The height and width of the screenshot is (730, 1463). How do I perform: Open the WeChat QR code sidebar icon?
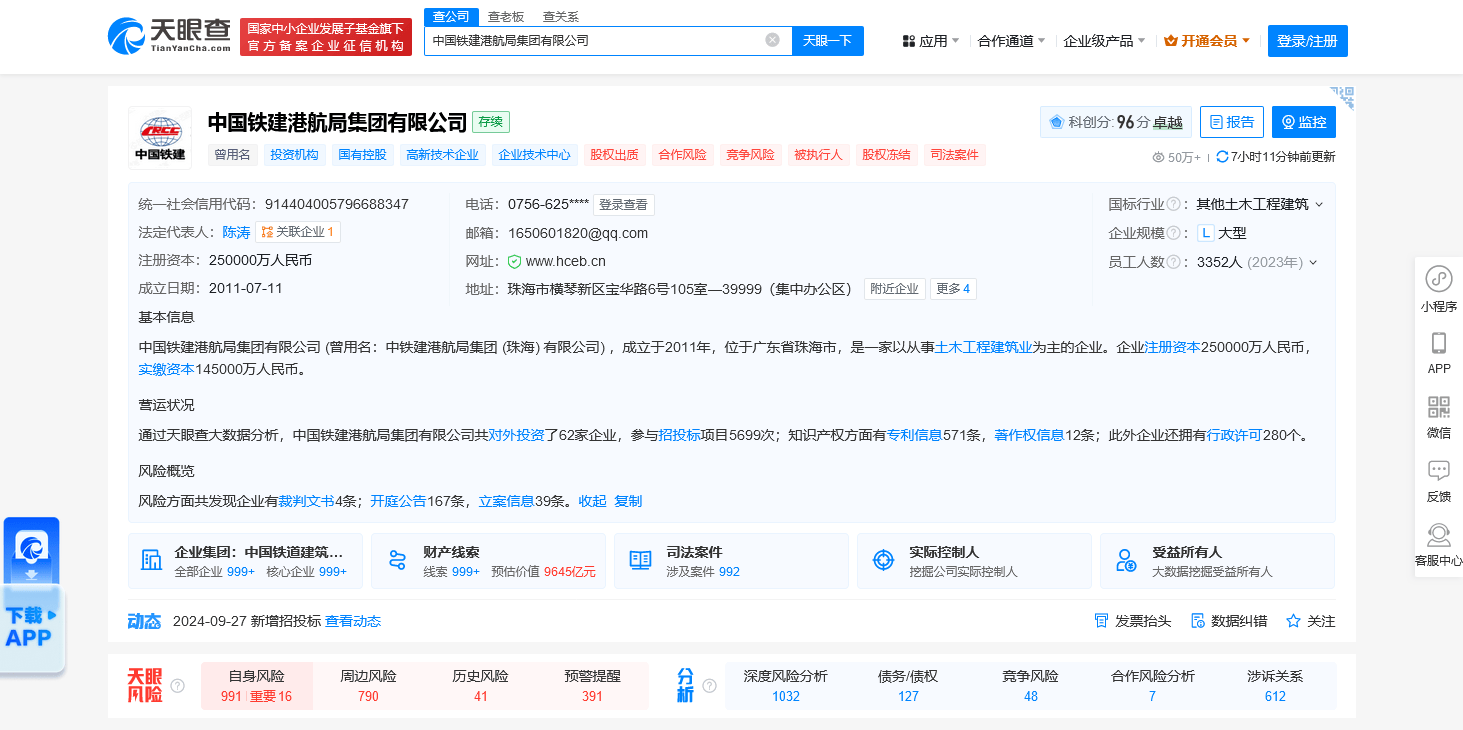[1439, 407]
